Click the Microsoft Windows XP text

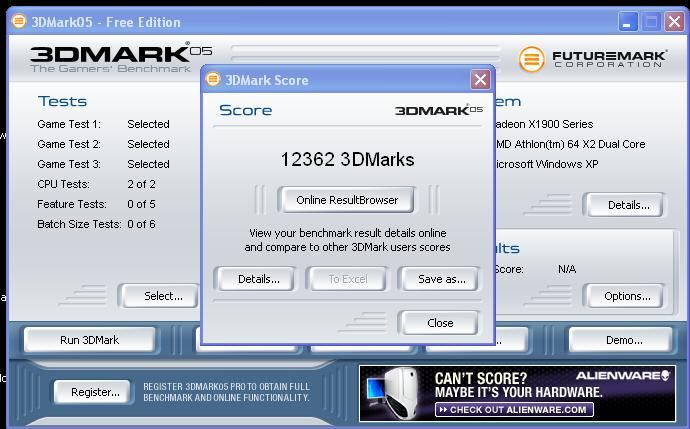point(547,164)
